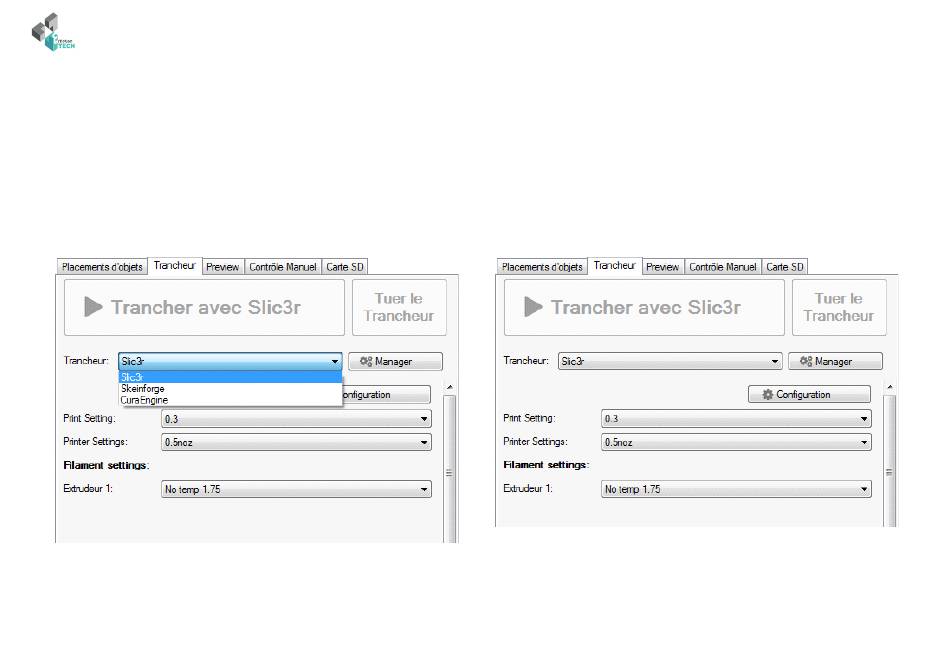Click the scrollbar grip in left panel
The image size is (950, 672).
pyautogui.click(x=449, y=473)
